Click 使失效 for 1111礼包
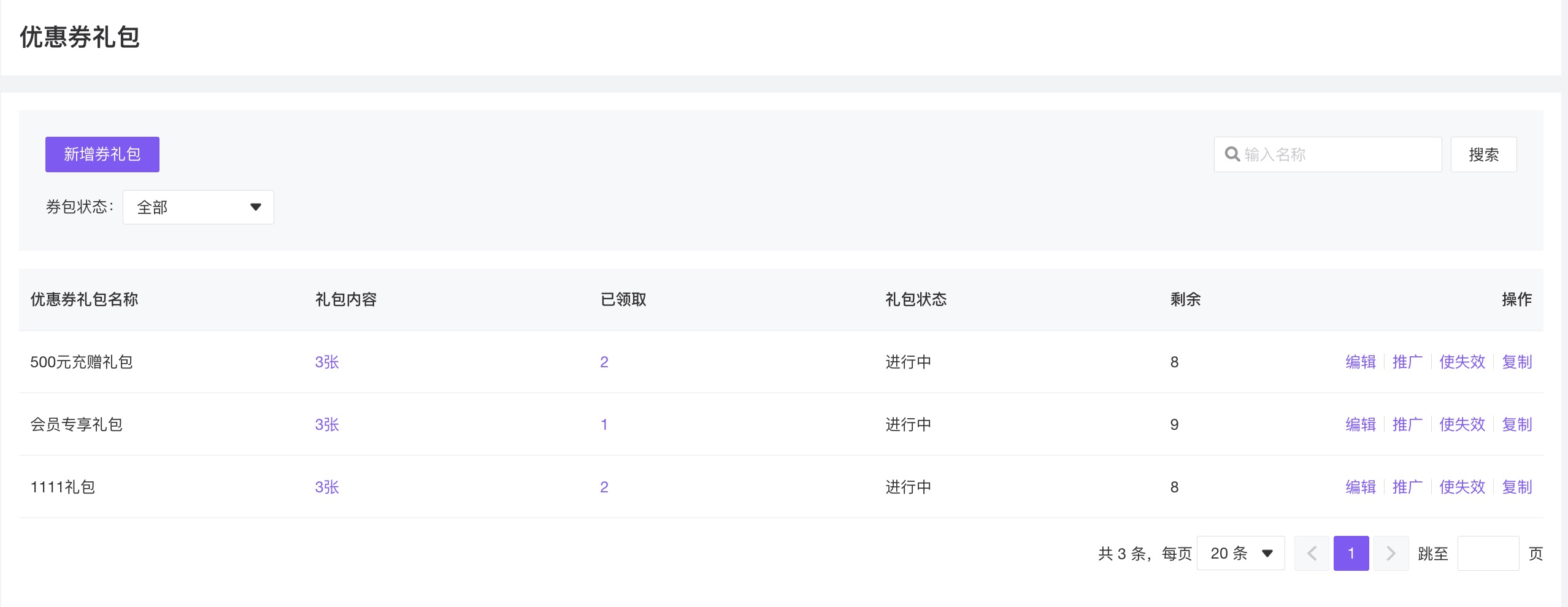Image resolution: width=1568 pixels, height=607 pixels. click(1462, 487)
